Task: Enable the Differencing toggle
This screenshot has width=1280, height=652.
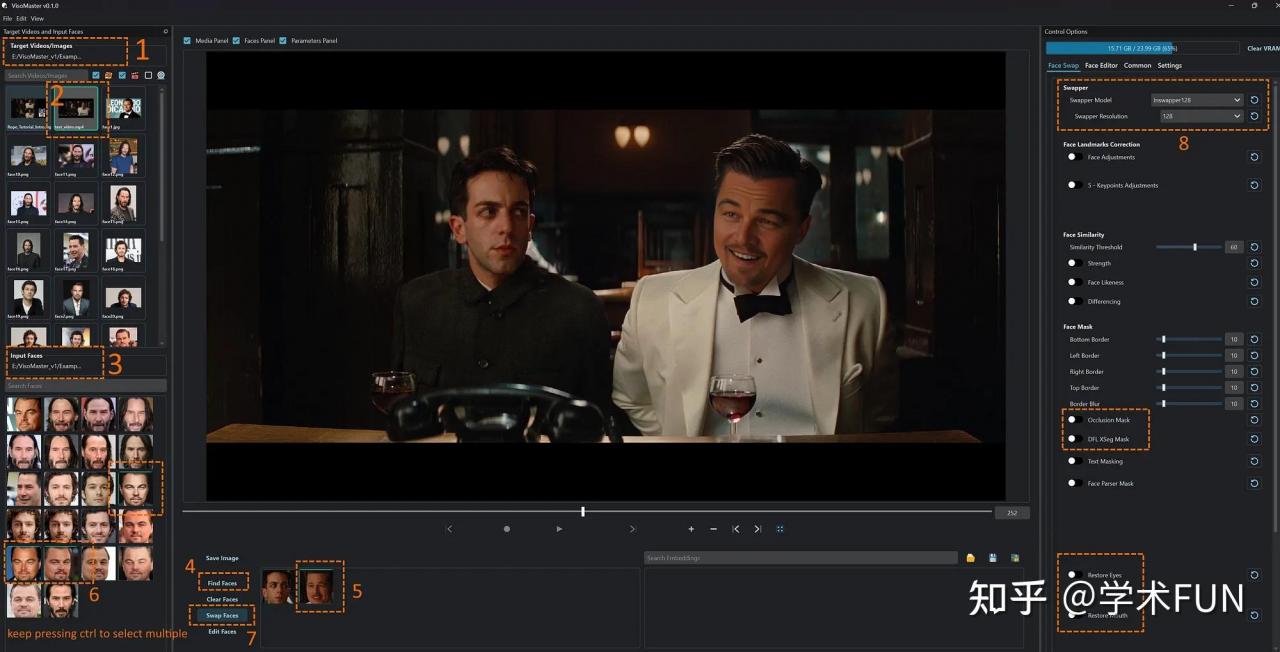Action: (x=1073, y=301)
